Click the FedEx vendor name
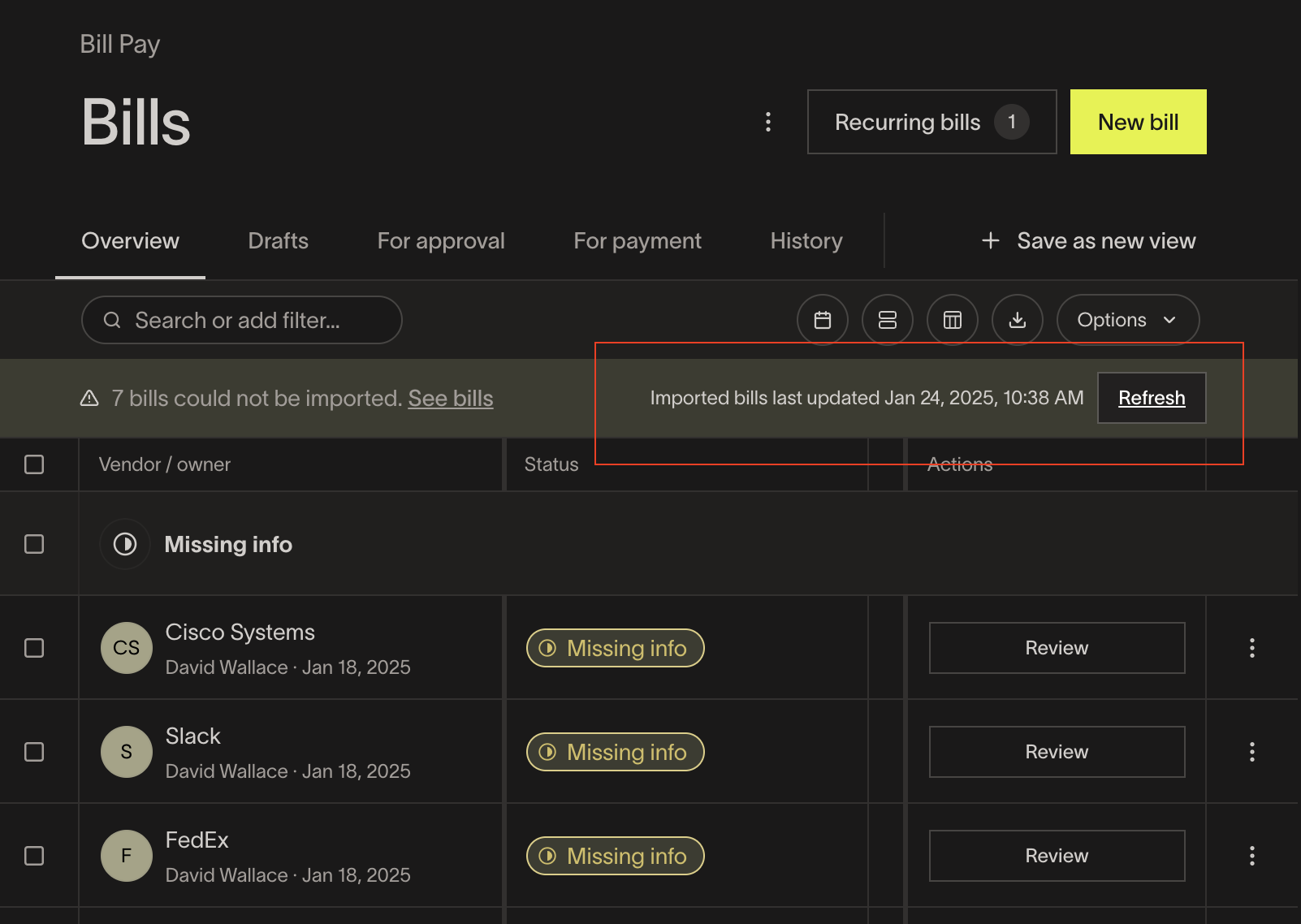Image resolution: width=1301 pixels, height=924 pixels. coord(197,840)
